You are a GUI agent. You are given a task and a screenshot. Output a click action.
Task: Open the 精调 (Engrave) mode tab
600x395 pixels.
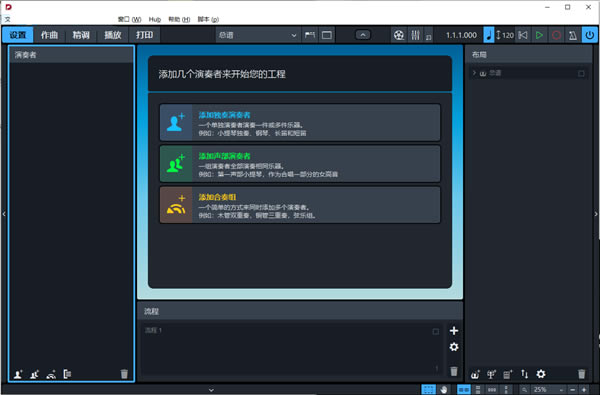pos(81,35)
